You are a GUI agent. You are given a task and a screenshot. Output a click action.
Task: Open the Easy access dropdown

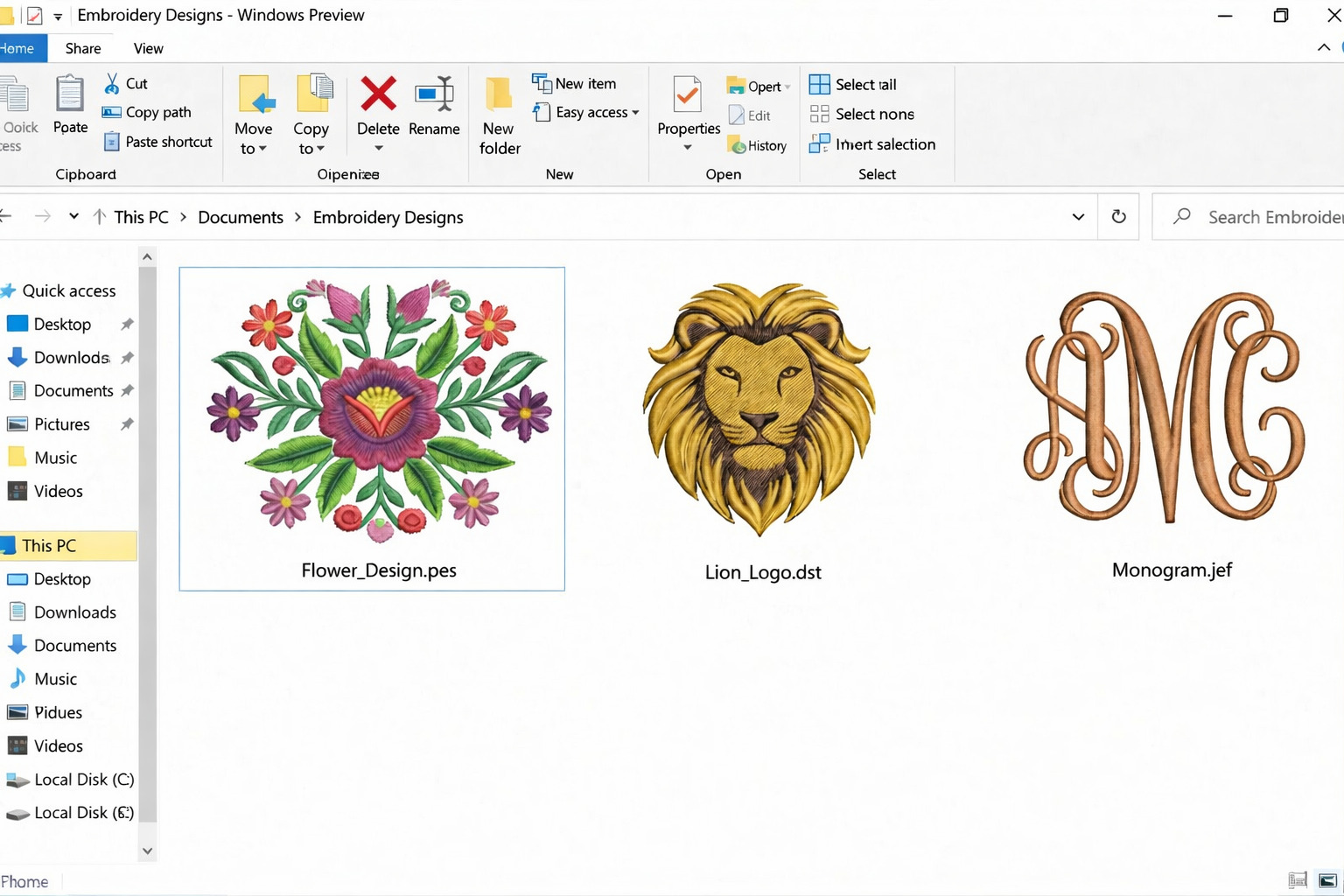point(585,112)
